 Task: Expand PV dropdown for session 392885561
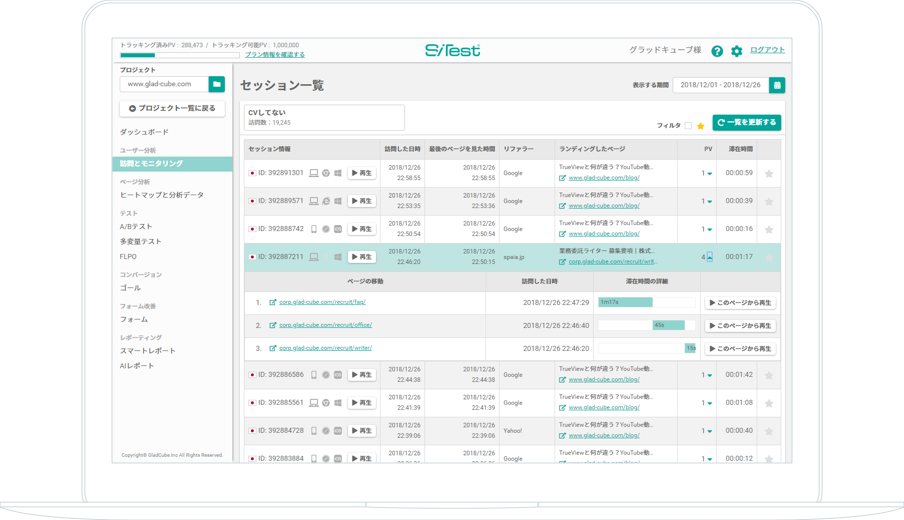coord(710,403)
